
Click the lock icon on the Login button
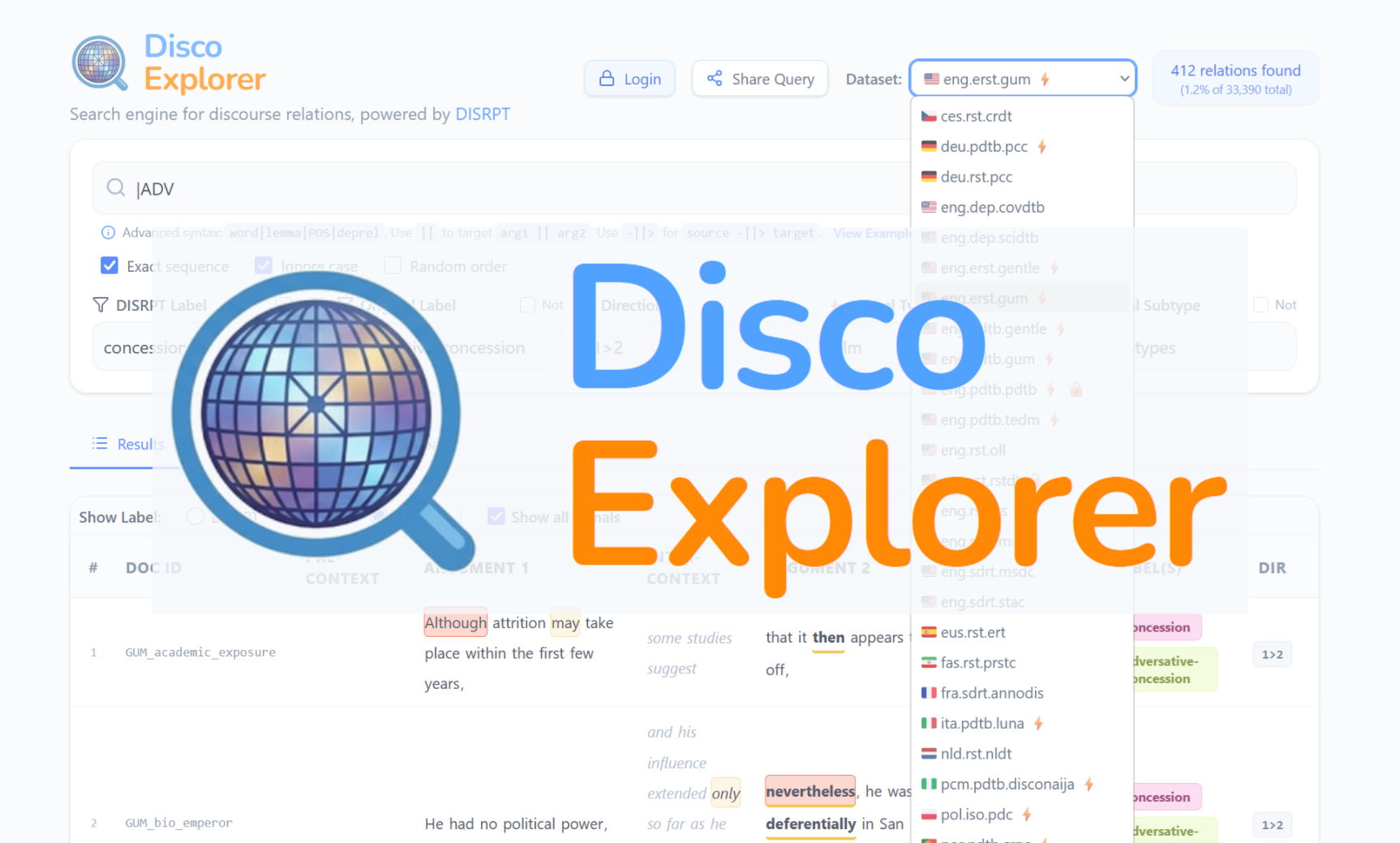click(607, 79)
